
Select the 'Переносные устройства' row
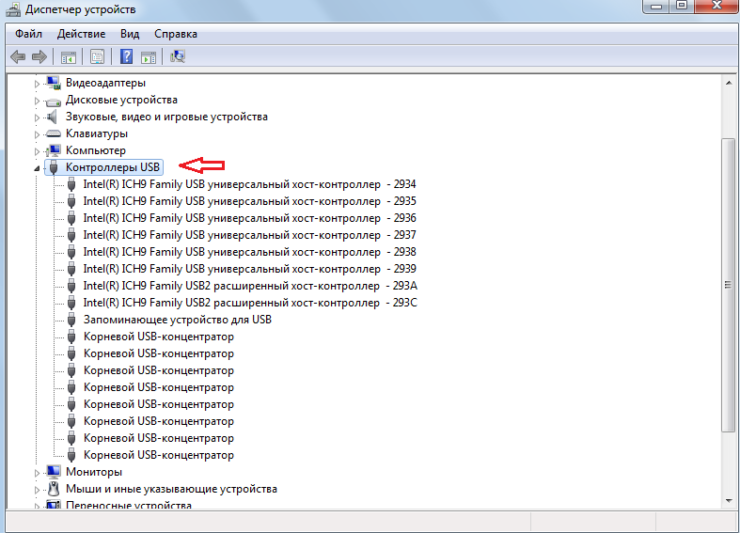click(128, 505)
